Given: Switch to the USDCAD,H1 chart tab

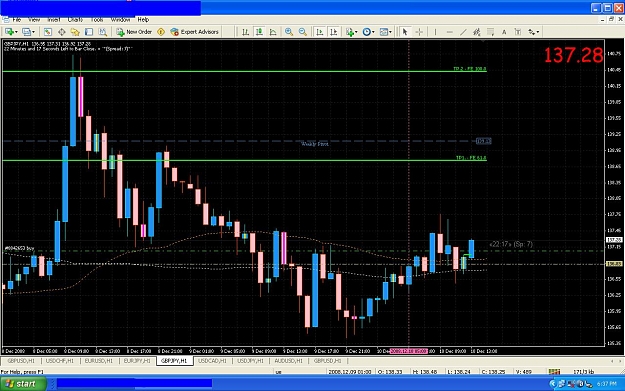Looking at the screenshot, I should coord(212,361).
